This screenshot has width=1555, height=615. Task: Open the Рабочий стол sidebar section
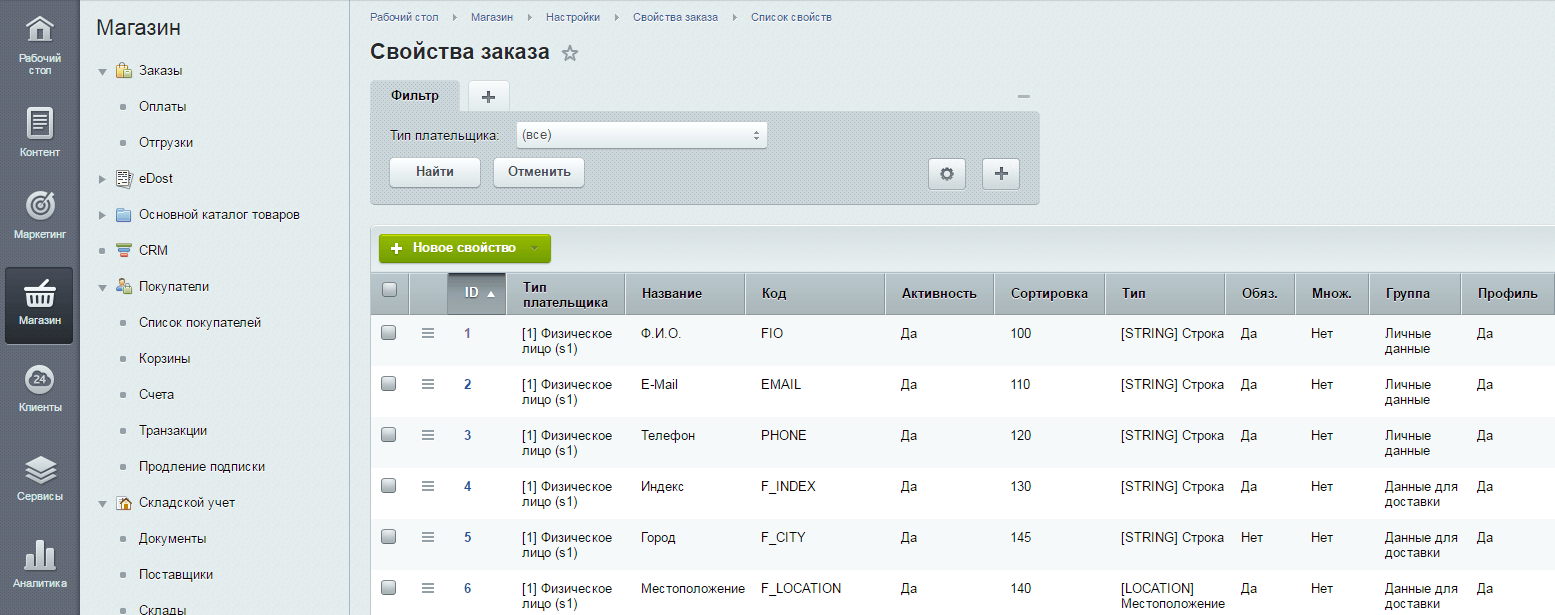click(39, 45)
